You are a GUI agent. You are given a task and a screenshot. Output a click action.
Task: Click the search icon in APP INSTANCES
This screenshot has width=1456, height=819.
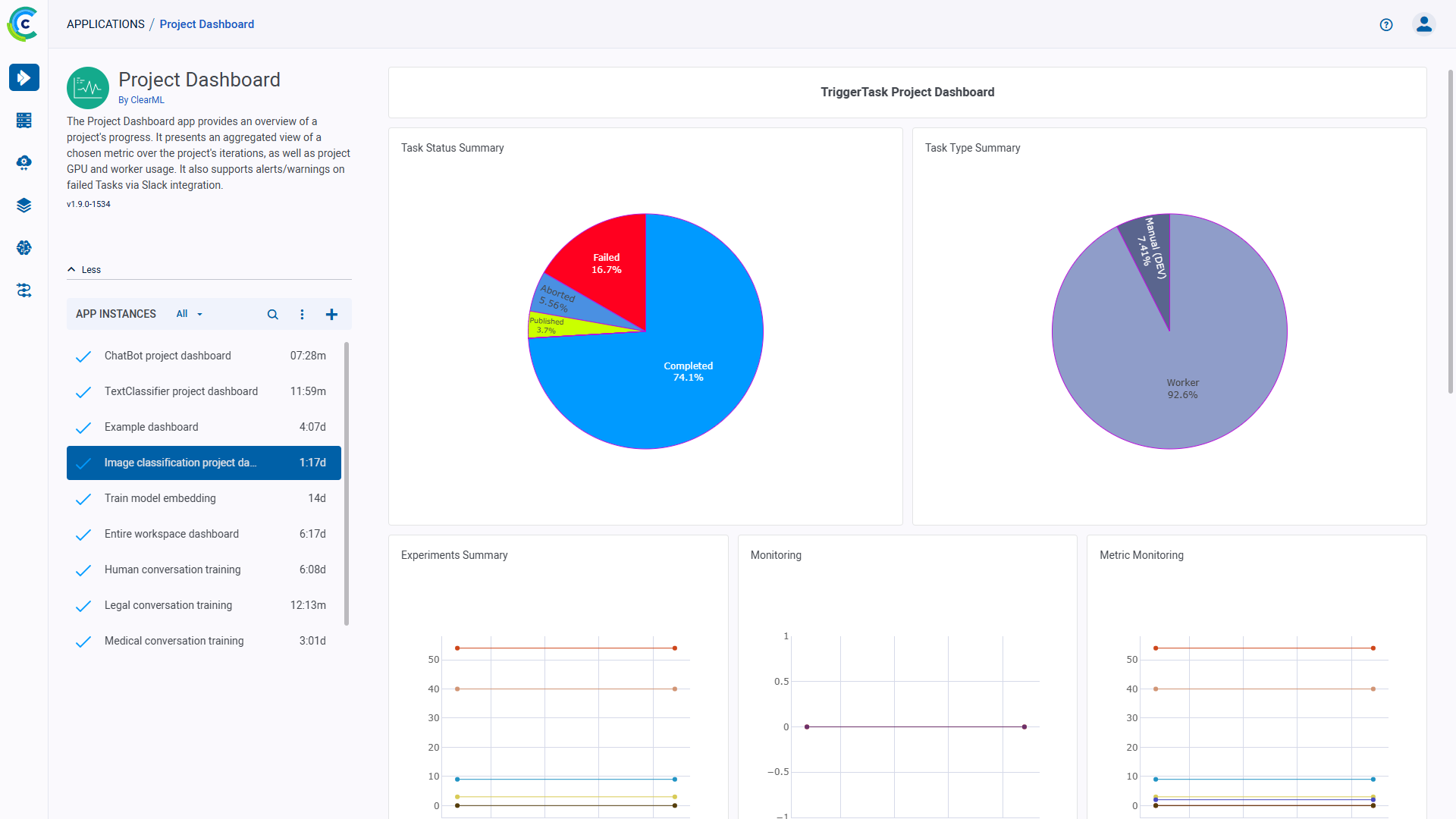coord(271,314)
